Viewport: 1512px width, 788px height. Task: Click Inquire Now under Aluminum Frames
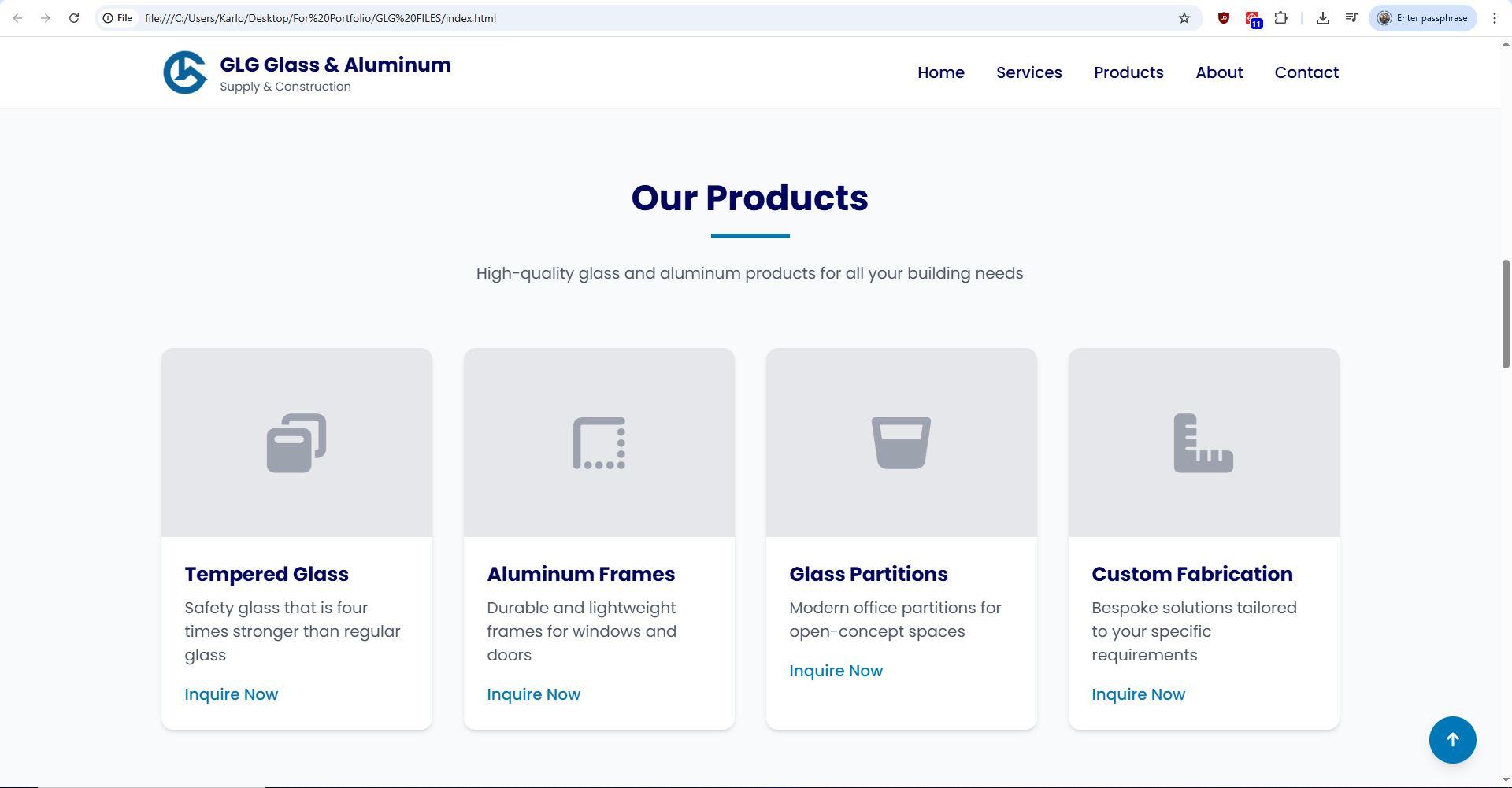[x=534, y=694]
